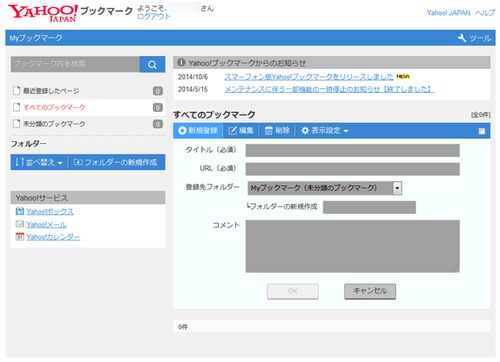Click フォルダーの新規作成 button in sidebar
Viewport: 500px width, 362px height.
coord(115,162)
